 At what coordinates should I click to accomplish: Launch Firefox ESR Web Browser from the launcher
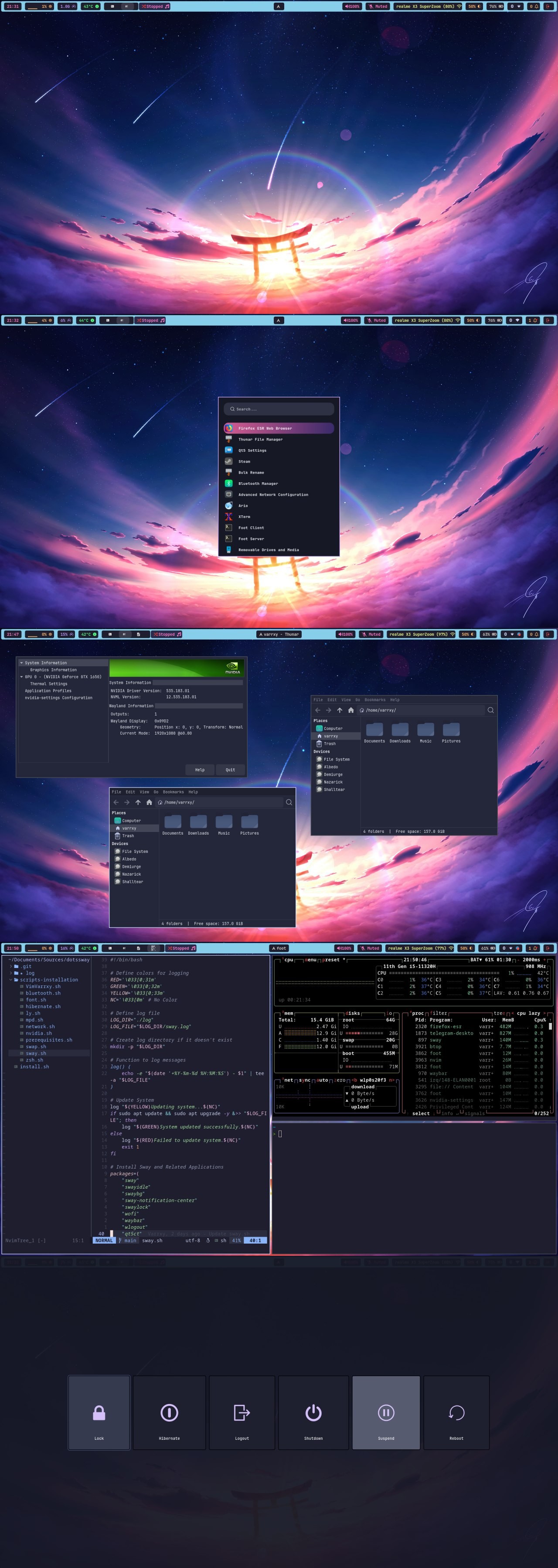pyautogui.click(x=279, y=428)
